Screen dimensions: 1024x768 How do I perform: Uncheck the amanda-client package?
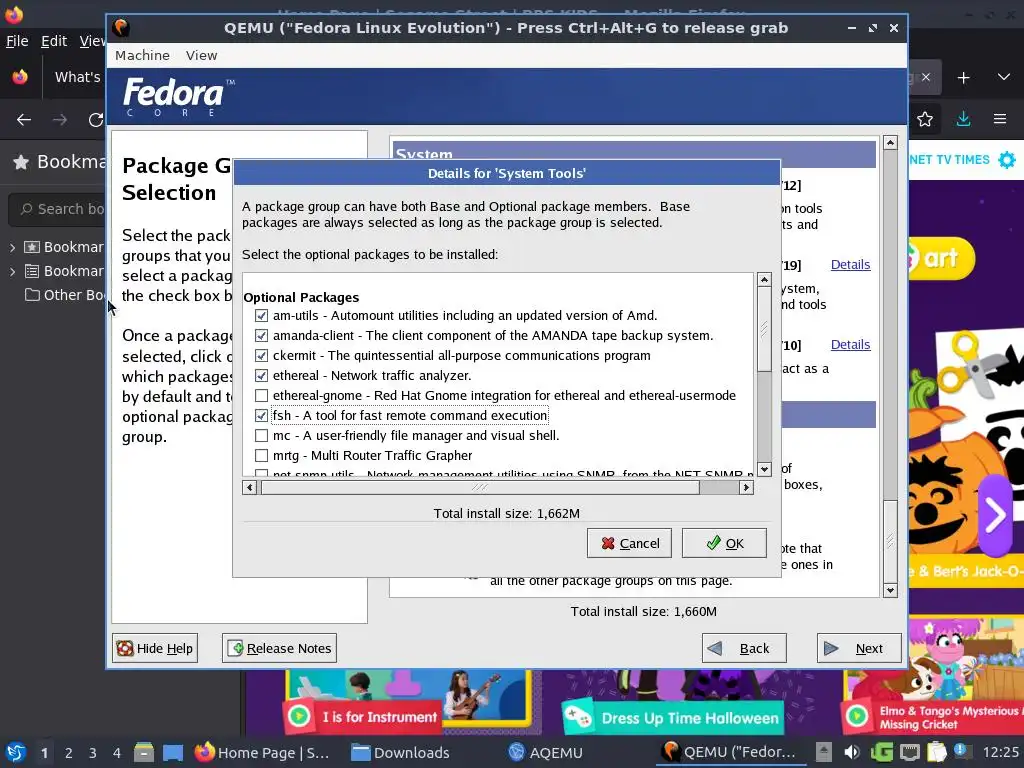click(261, 336)
